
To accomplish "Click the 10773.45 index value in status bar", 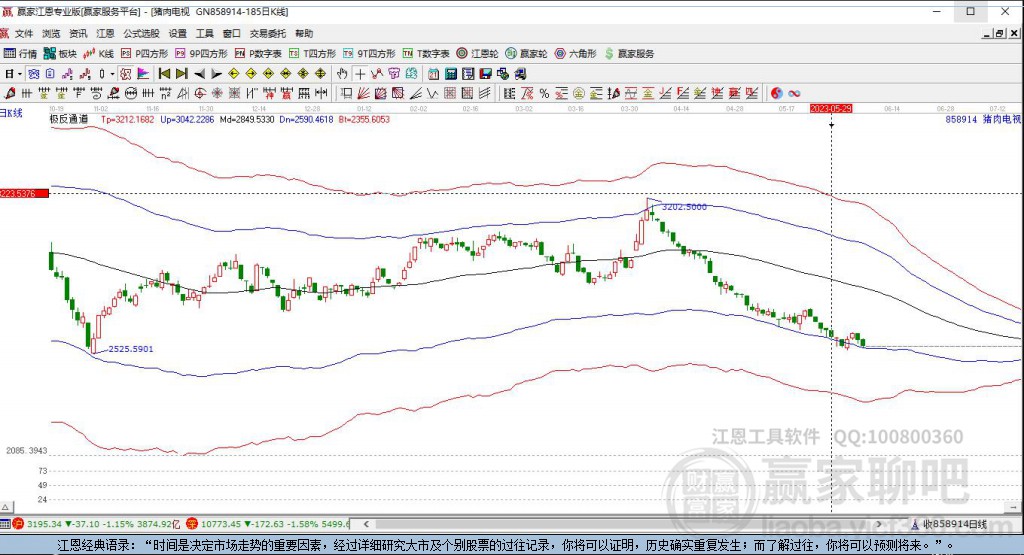I will click(x=219, y=524).
